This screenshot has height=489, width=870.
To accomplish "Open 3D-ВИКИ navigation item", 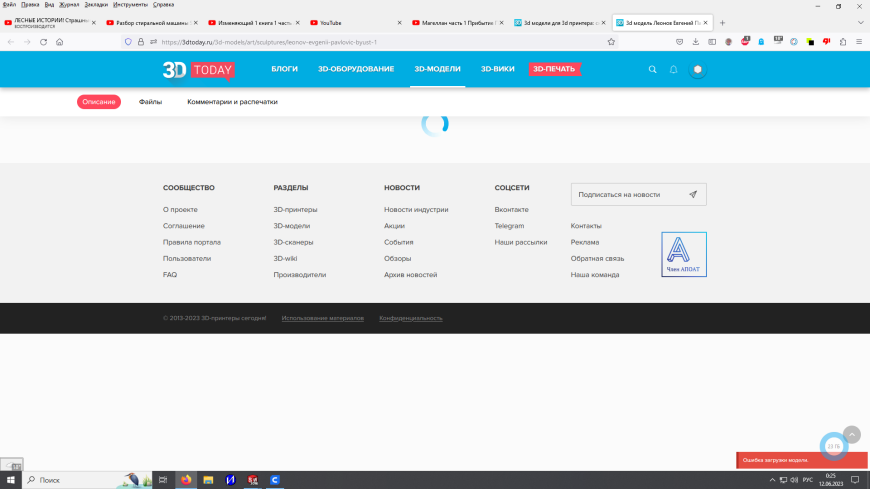I will tap(498, 69).
